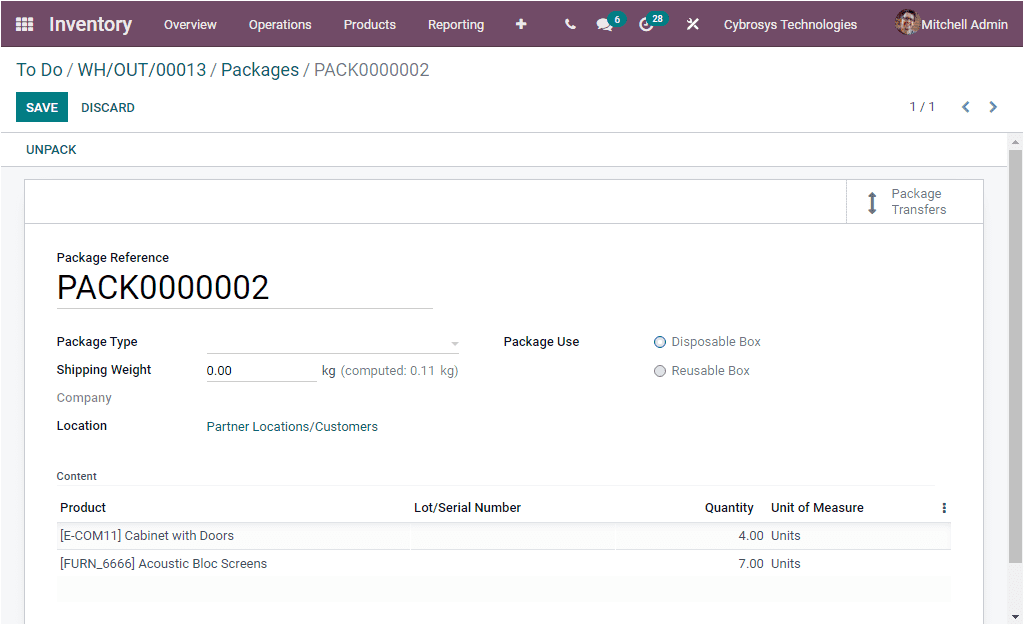Select Reusable Box package use

659,370
